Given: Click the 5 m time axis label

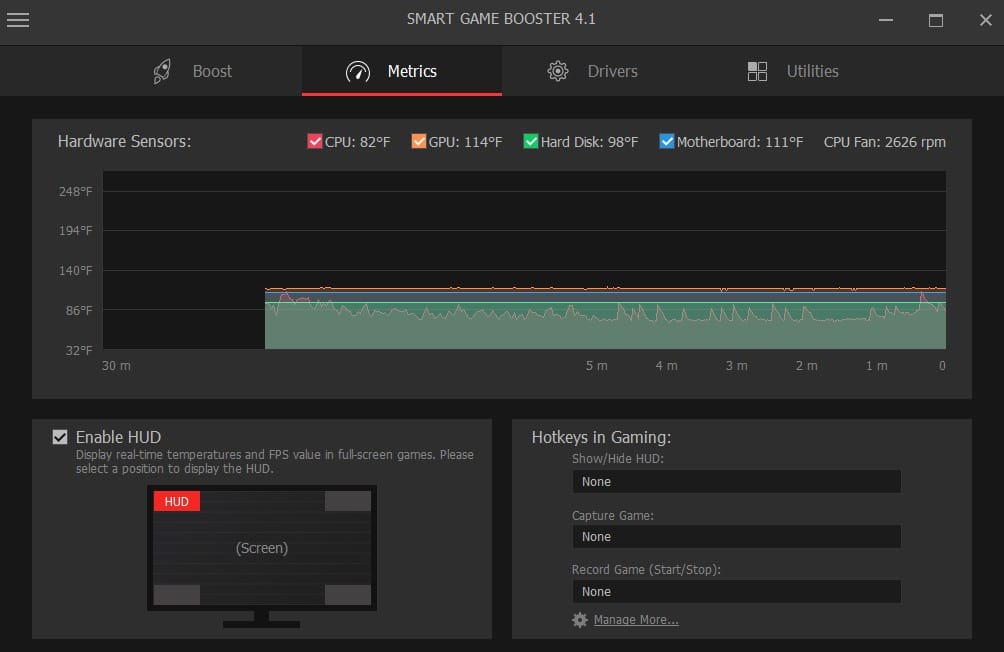Looking at the screenshot, I should (x=597, y=366).
